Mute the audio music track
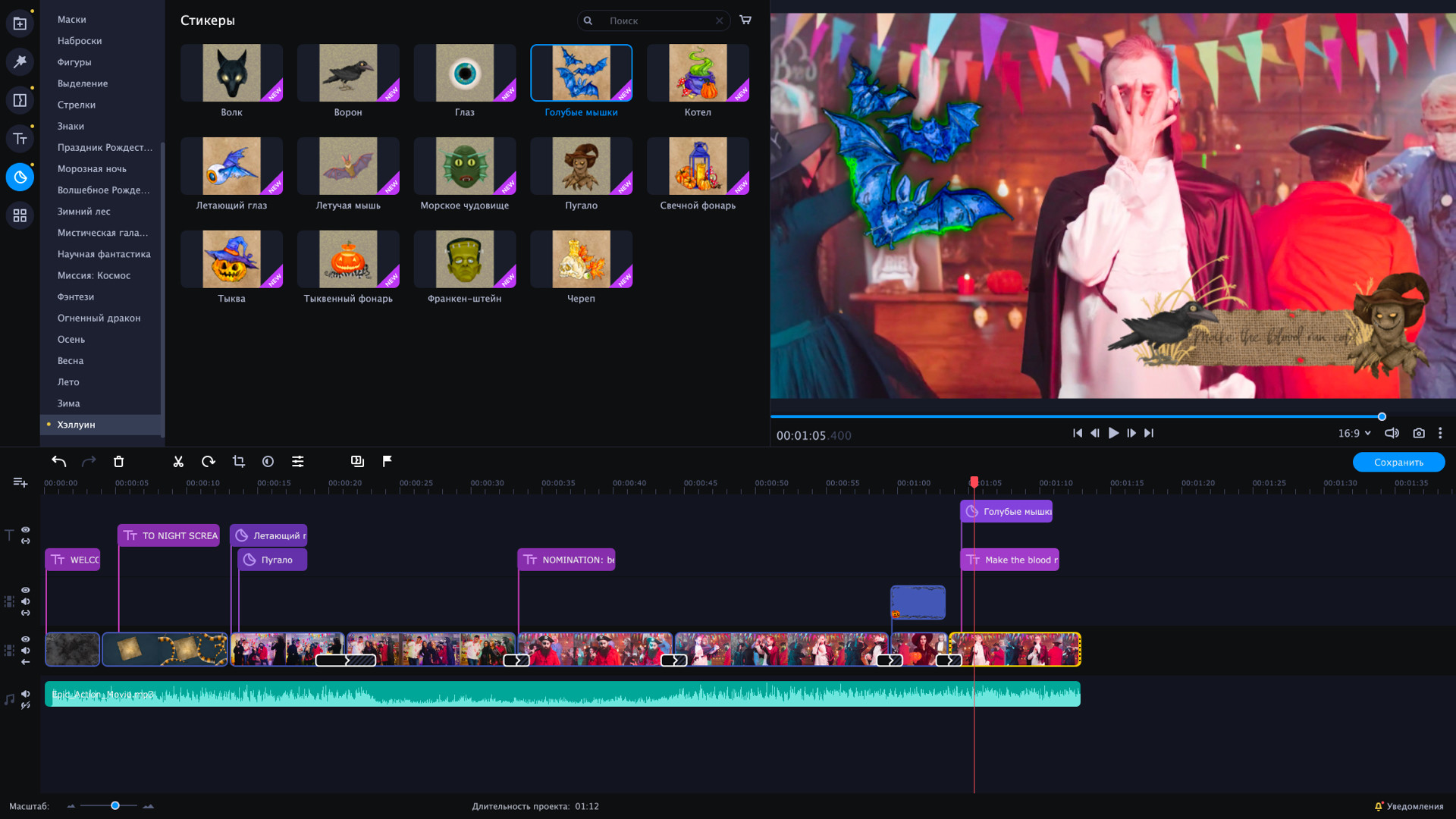This screenshot has height=819, width=1456. 26,693
